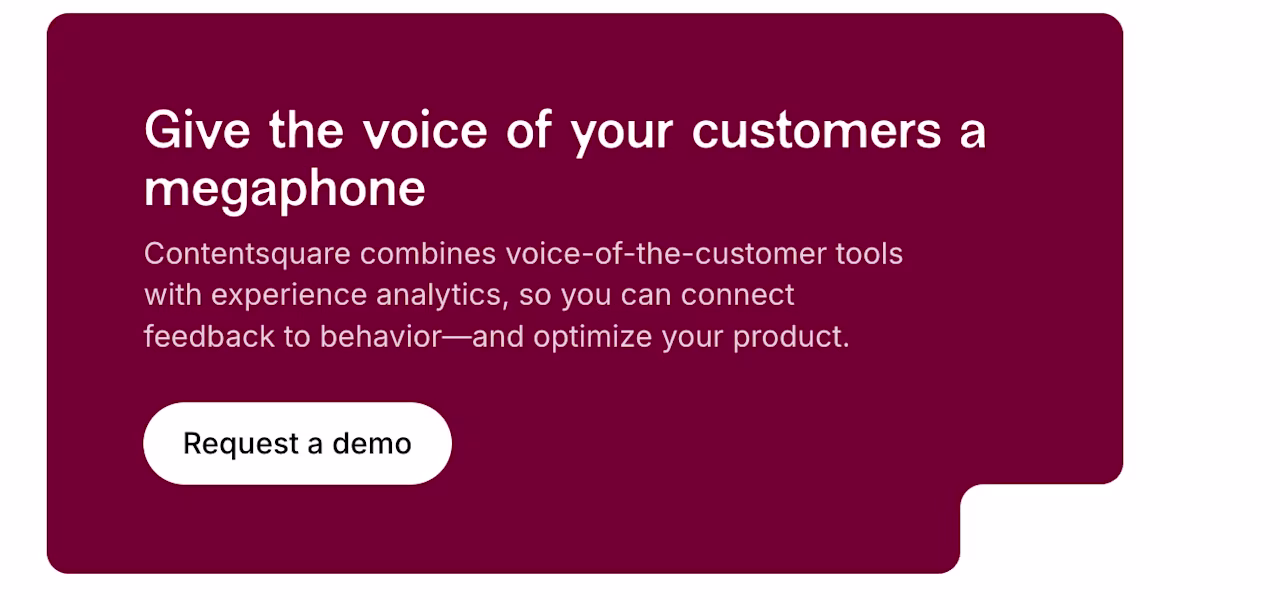The height and width of the screenshot is (600, 1280).
Task: Click the "feedback to behavior" phrase
Action: click(292, 337)
